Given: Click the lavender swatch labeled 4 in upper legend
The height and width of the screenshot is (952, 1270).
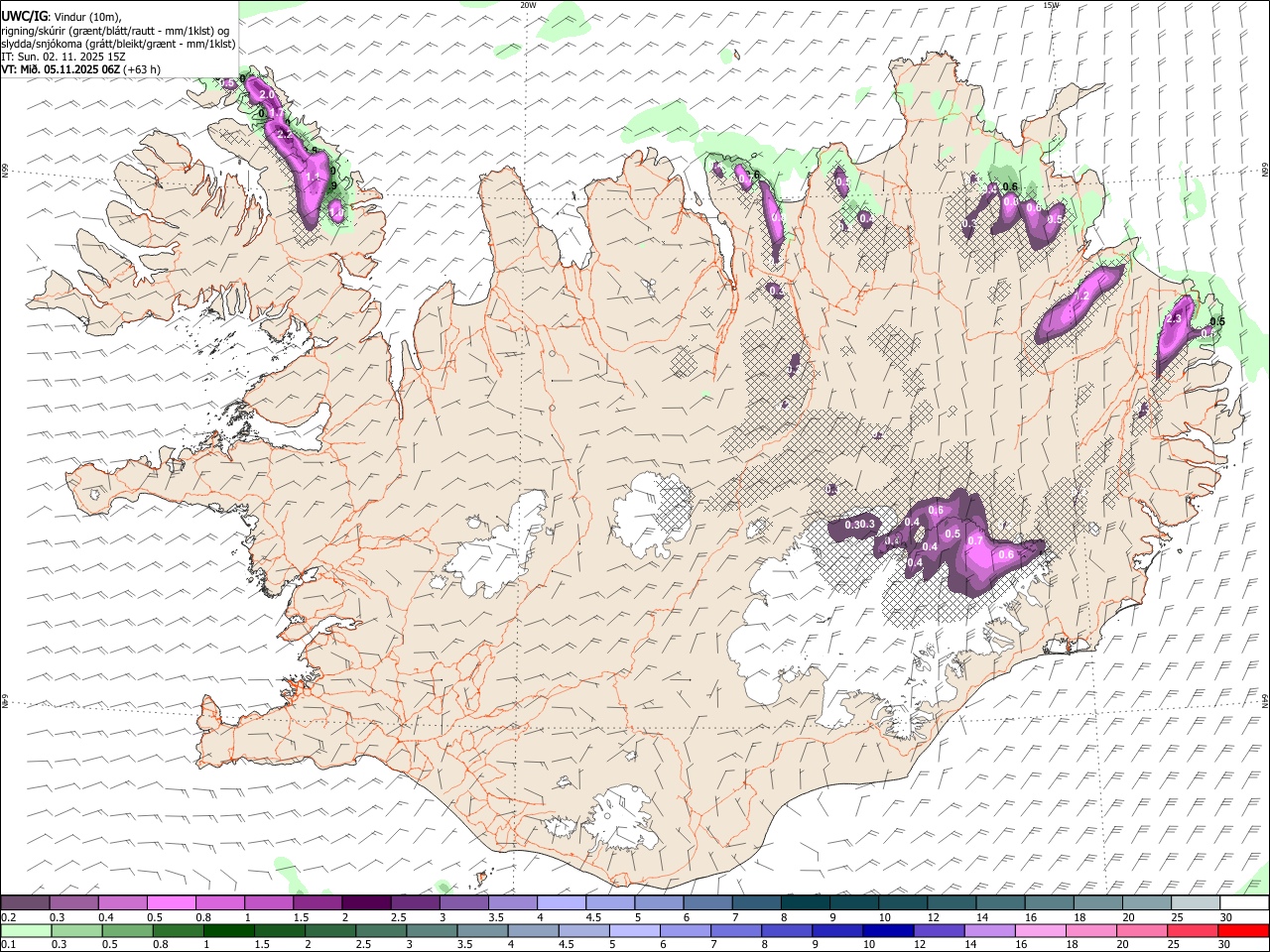Looking at the screenshot, I should pos(561,902).
